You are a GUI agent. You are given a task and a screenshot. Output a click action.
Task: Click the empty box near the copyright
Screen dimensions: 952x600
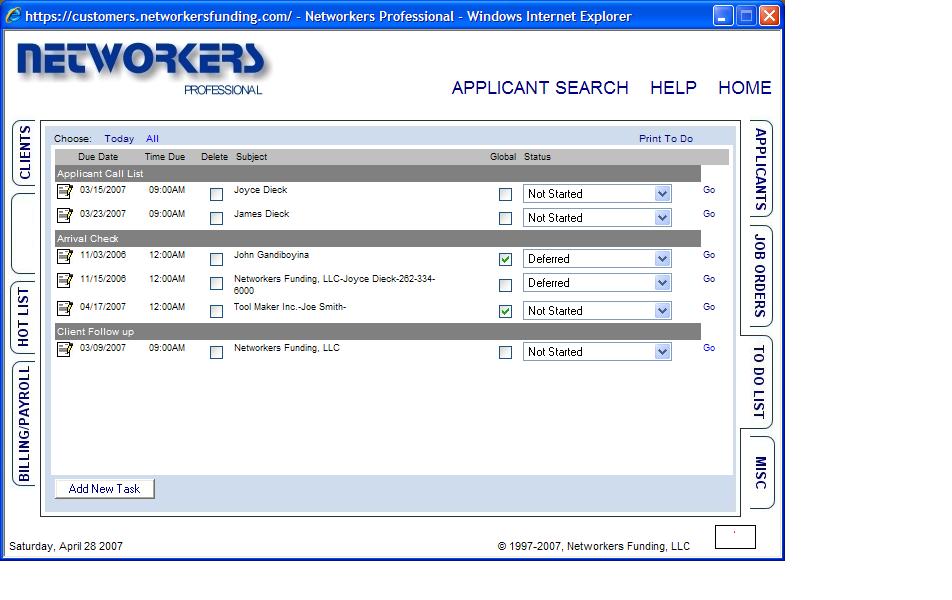[735, 537]
